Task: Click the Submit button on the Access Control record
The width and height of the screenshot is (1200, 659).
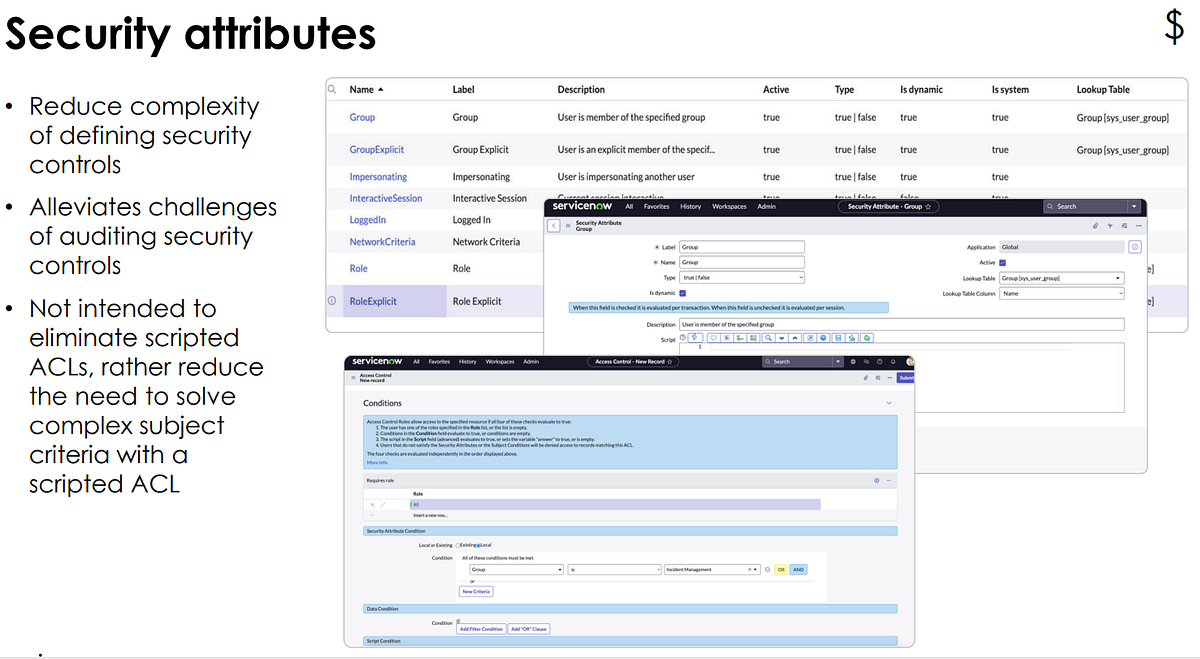Action: click(x=906, y=377)
